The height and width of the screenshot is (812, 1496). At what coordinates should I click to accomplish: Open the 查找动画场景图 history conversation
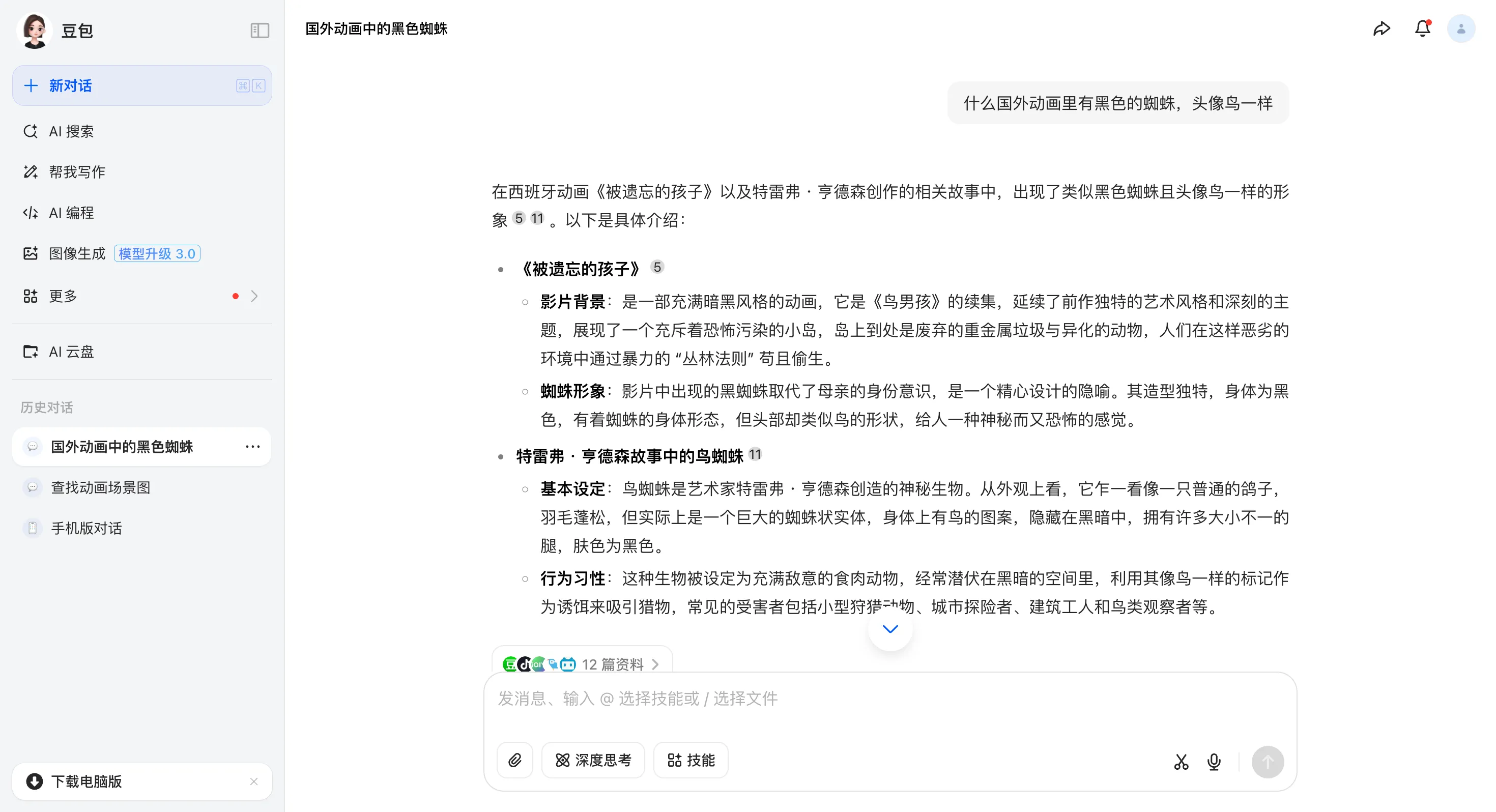click(x=100, y=487)
